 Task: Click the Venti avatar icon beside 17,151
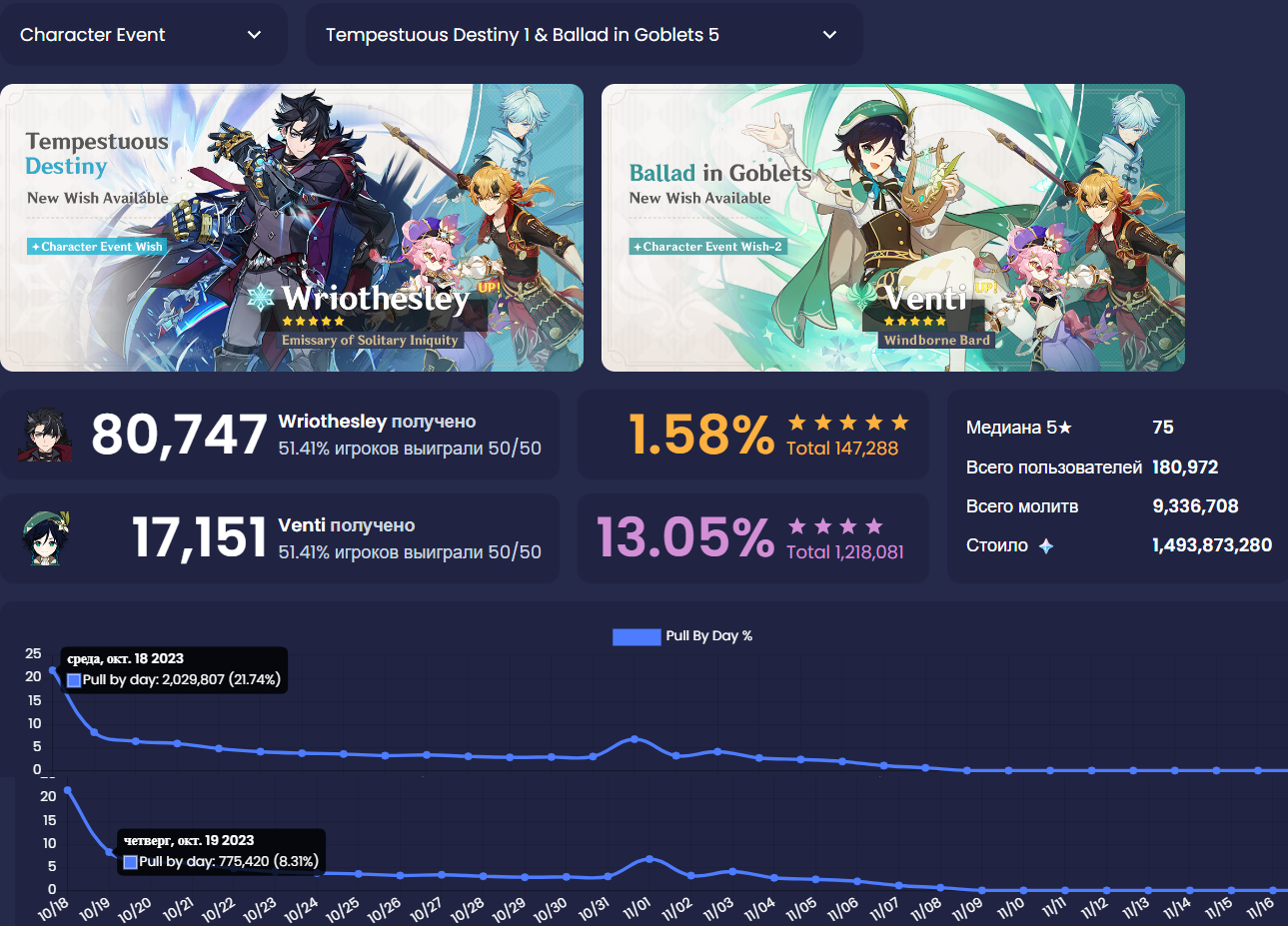tap(47, 538)
